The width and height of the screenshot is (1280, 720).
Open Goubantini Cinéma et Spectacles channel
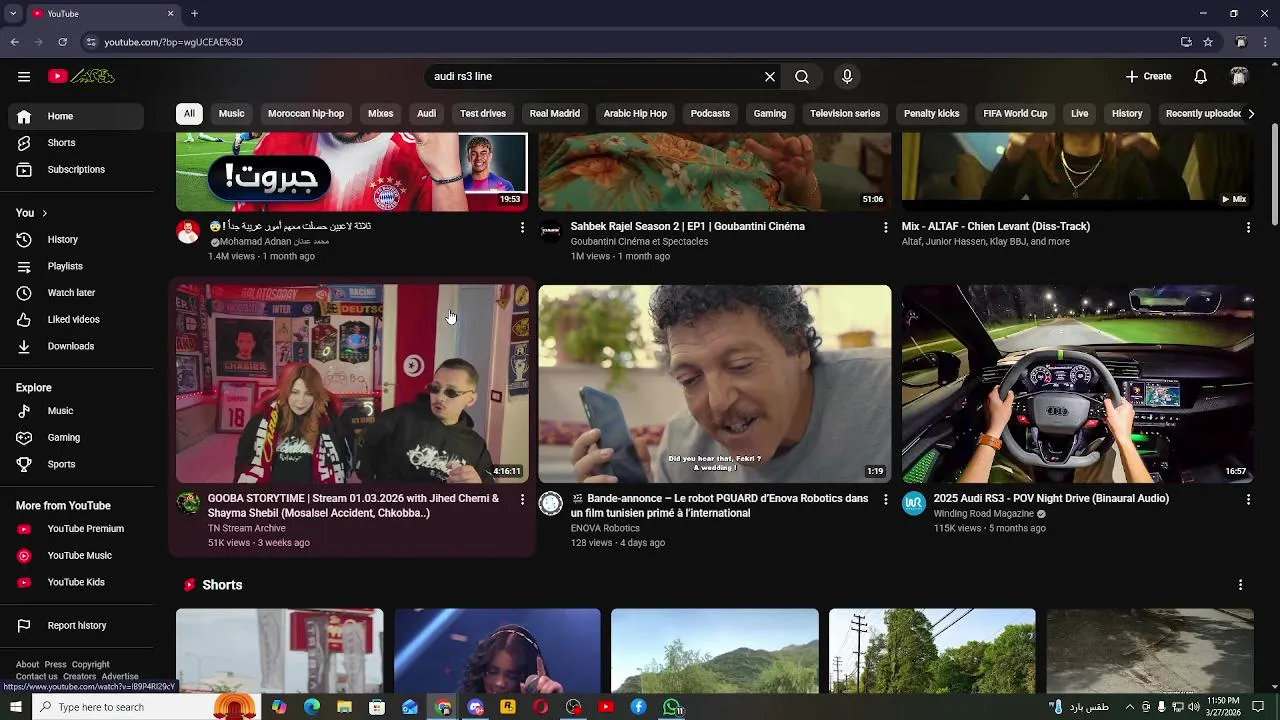639,242
